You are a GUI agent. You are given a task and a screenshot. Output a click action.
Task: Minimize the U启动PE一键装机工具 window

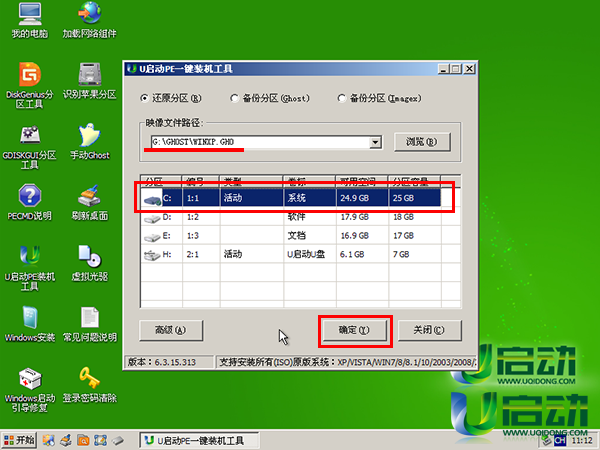443,69
